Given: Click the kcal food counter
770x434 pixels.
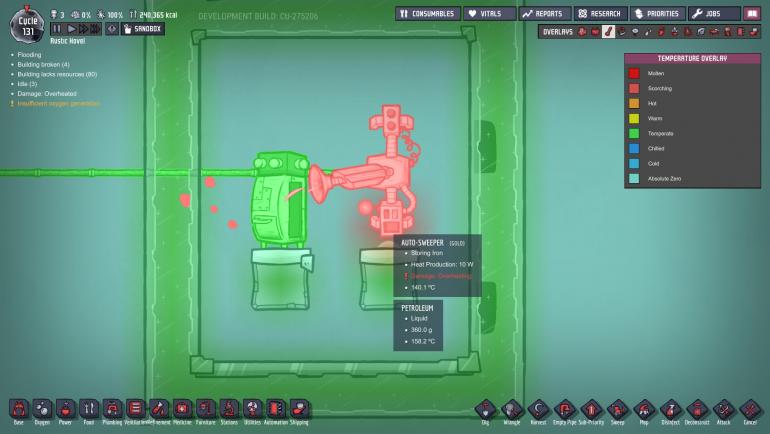Looking at the screenshot, I should 153,15.
